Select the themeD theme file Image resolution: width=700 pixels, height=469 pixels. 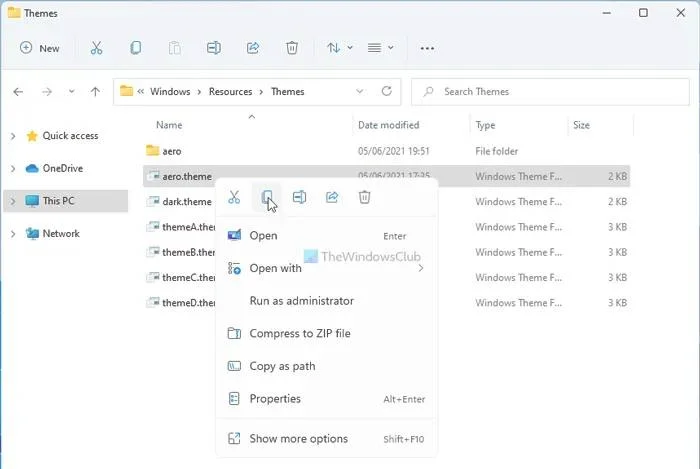[x=188, y=303]
